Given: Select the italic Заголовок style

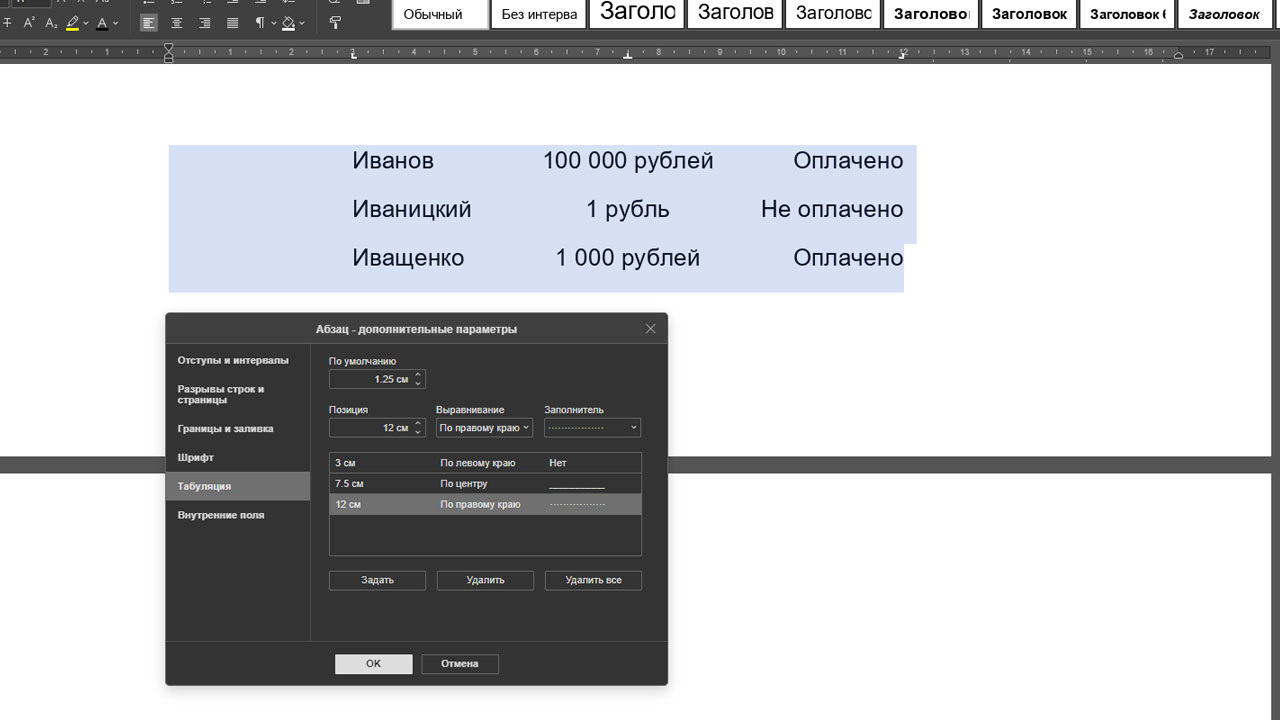Looking at the screenshot, I should pos(1225,14).
